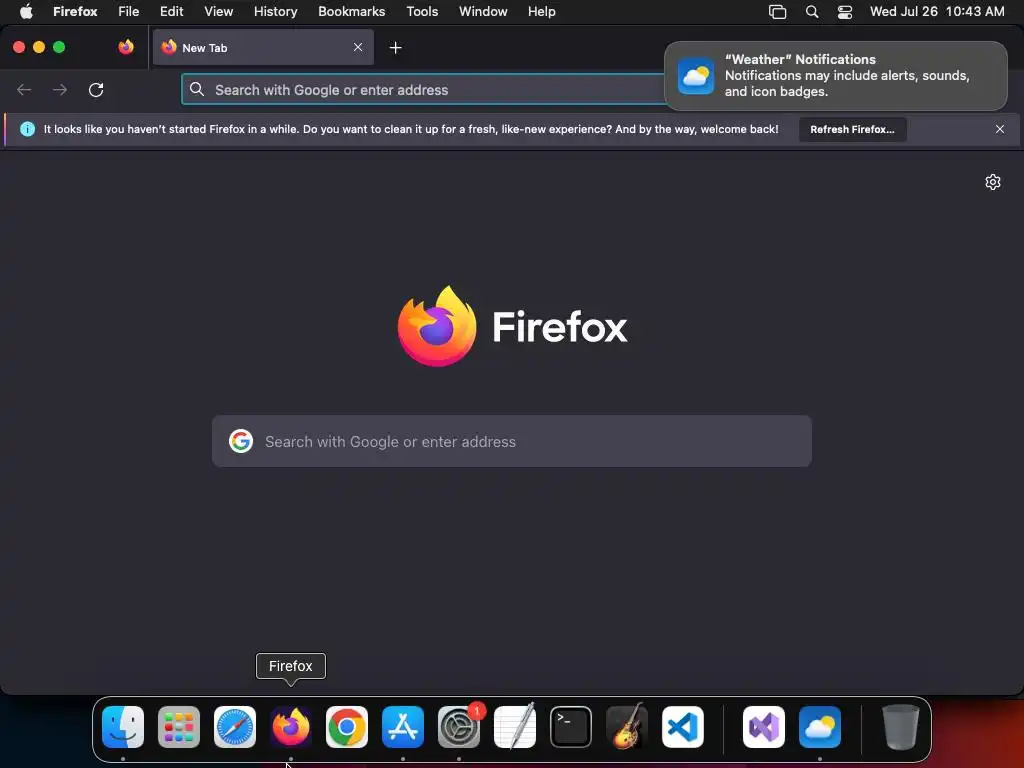Open a new tab with plus button
Viewport: 1024px width, 768px height.
(x=395, y=48)
